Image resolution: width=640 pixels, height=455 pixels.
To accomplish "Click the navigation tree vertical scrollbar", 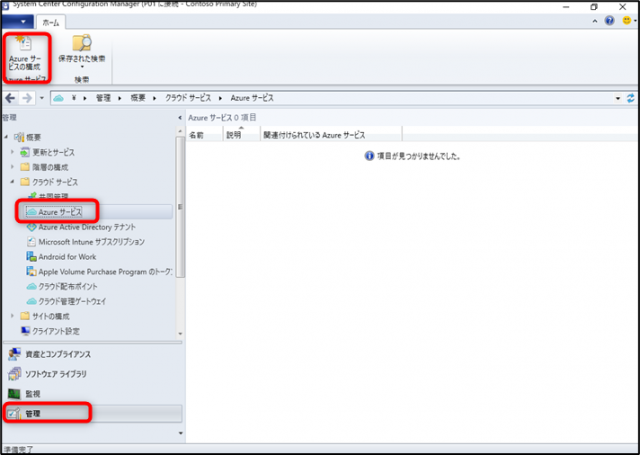I will [x=180, y=207].
